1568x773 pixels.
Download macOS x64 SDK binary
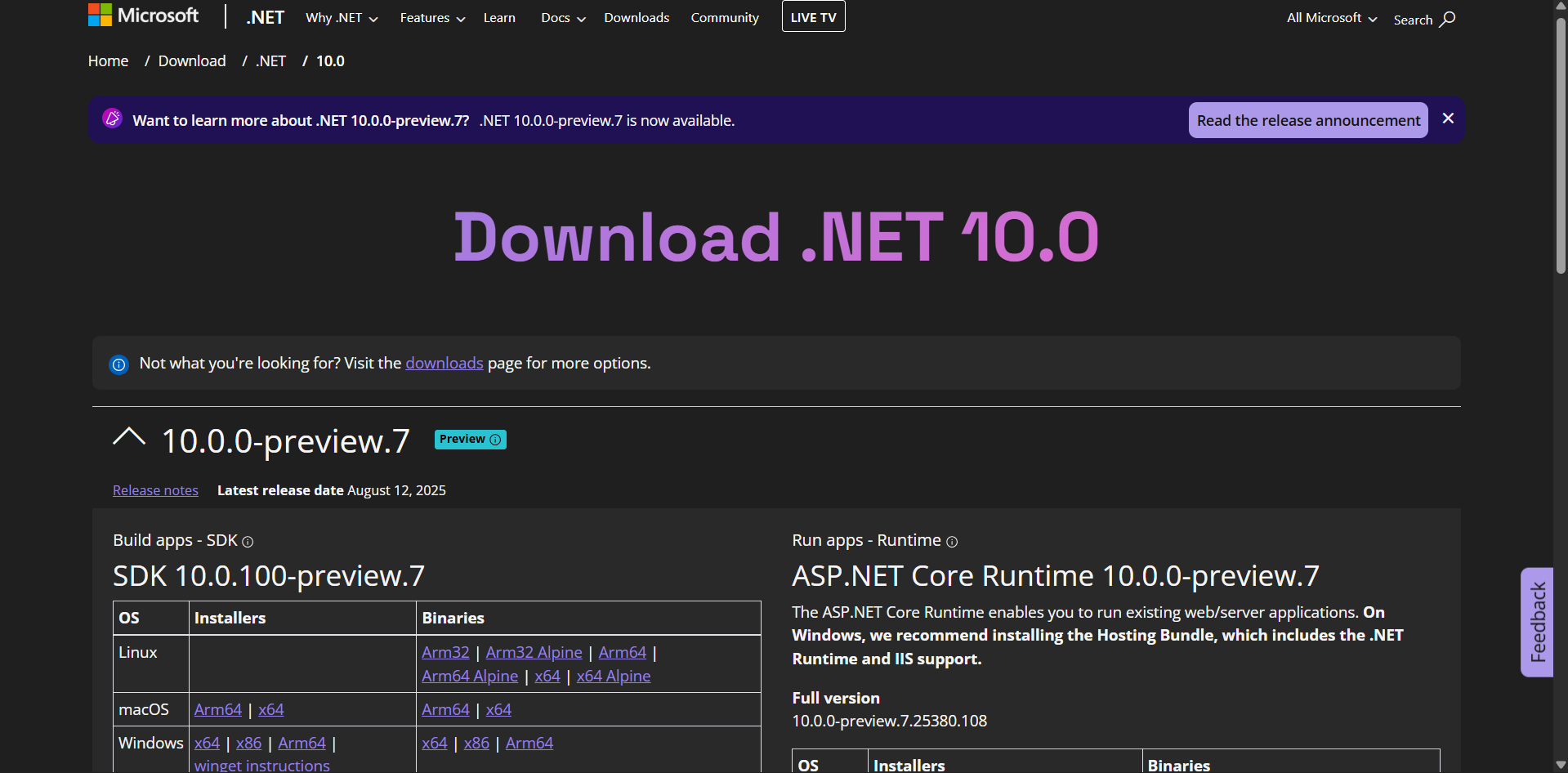(498, 709)
